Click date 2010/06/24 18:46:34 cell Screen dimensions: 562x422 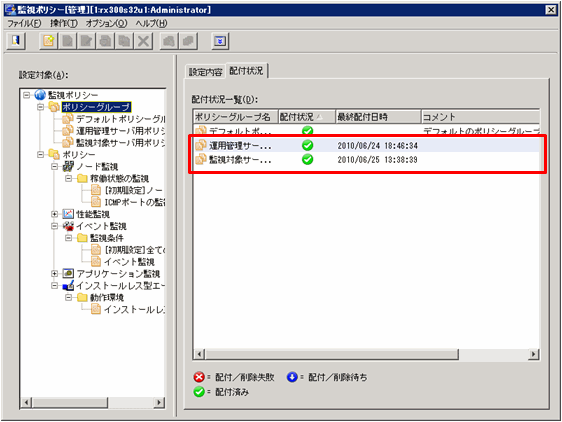pyautogui.click(x=377, y=146)
